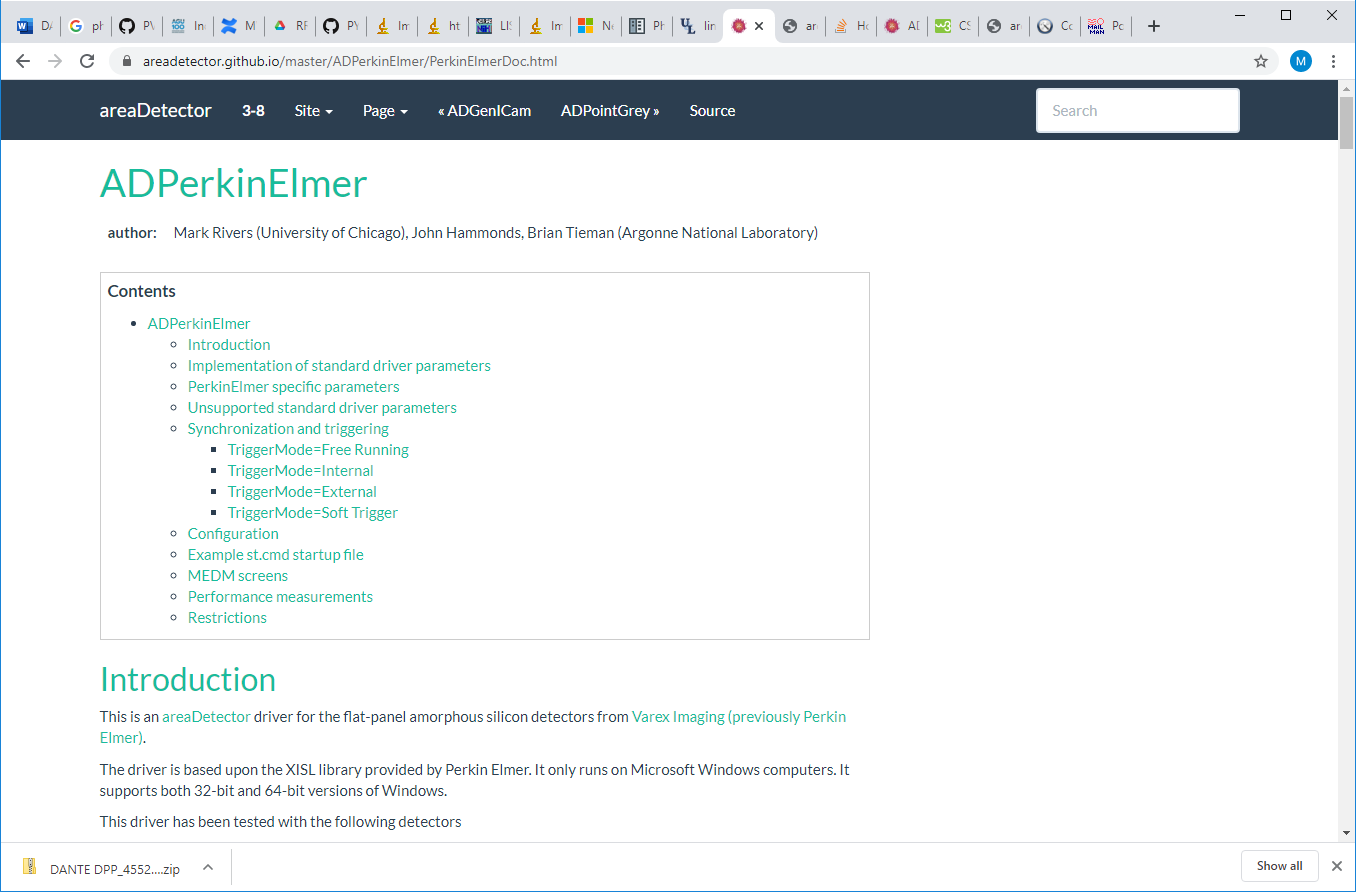Jump to TriggerMode=External
1356x892 pixels.
302,492
